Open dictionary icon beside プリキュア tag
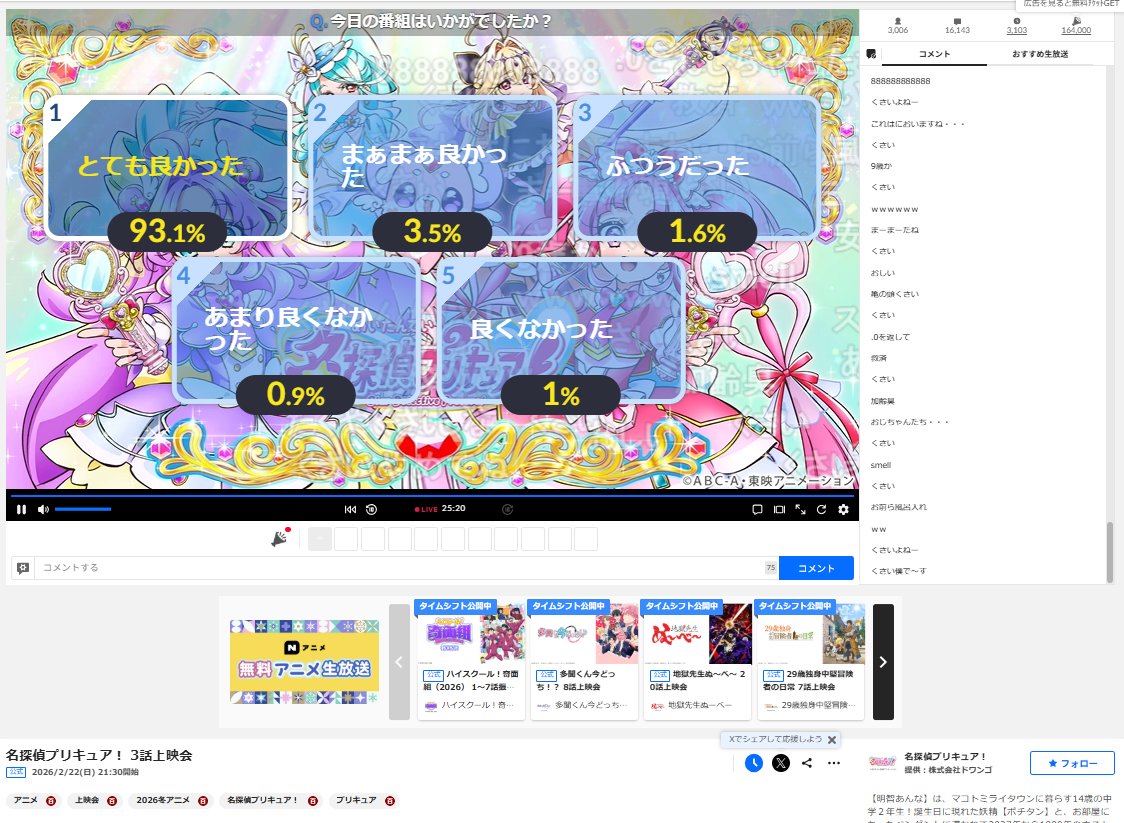 point(389,801)
